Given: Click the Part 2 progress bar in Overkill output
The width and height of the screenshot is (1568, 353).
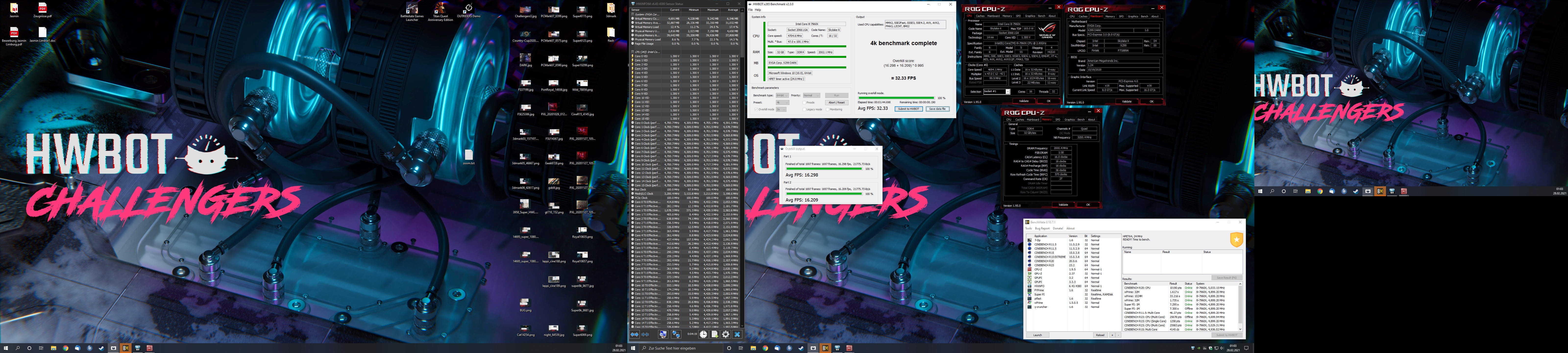Looking at the screenshot, I should click(824, 194).
